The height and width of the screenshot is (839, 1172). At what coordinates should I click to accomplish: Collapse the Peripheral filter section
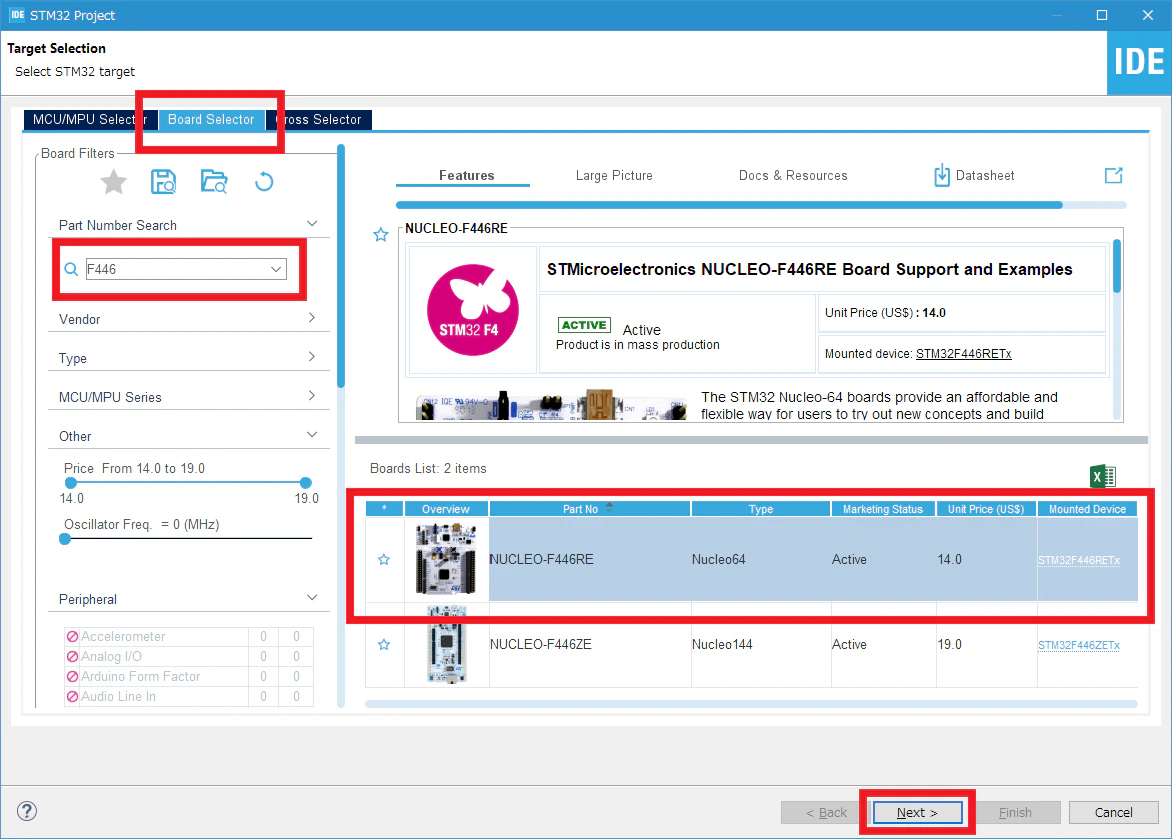point(312,597)
